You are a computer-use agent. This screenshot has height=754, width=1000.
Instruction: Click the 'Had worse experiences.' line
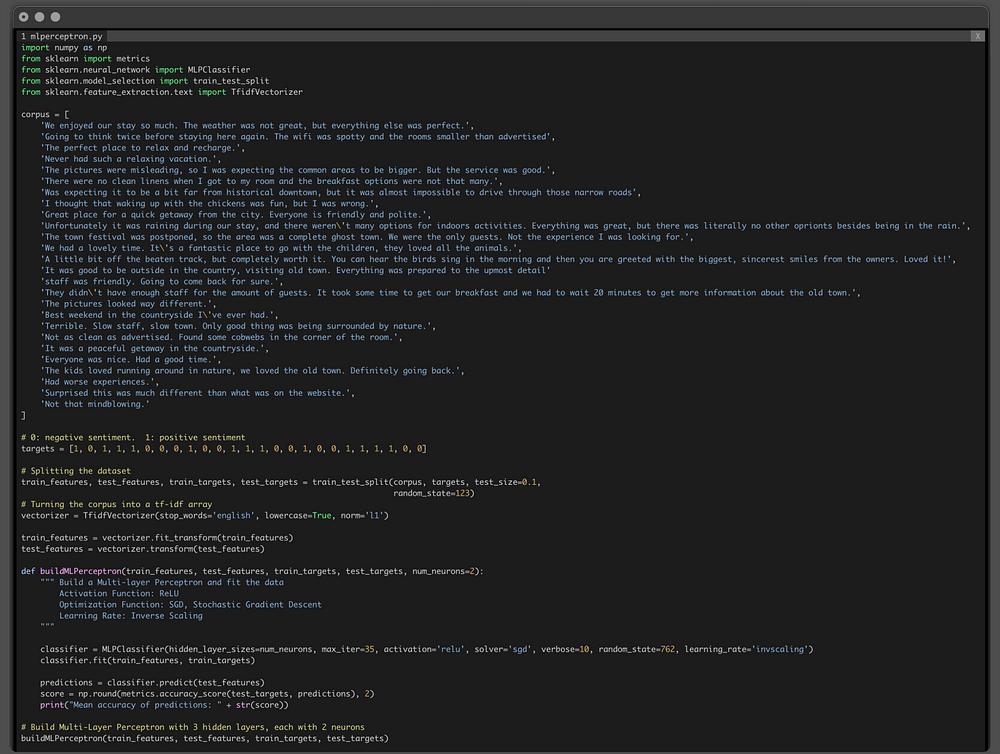99,382
